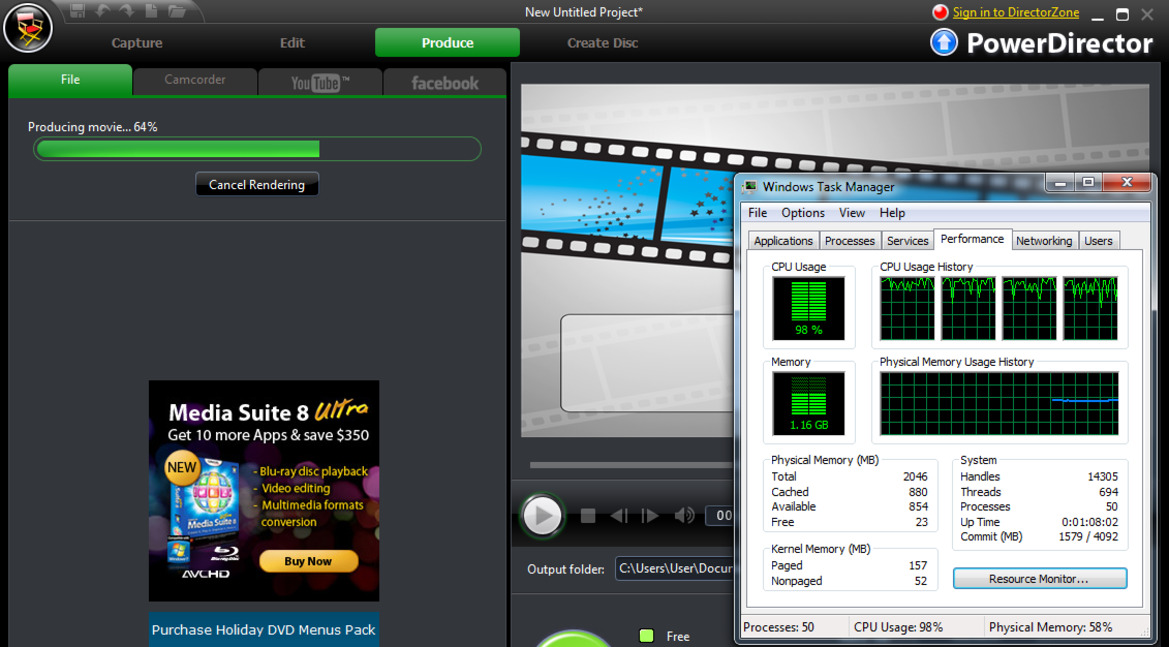The image size is (1169, 647).
Task: Redo the action in PowerDirector
Action: [x=125, y=10]
